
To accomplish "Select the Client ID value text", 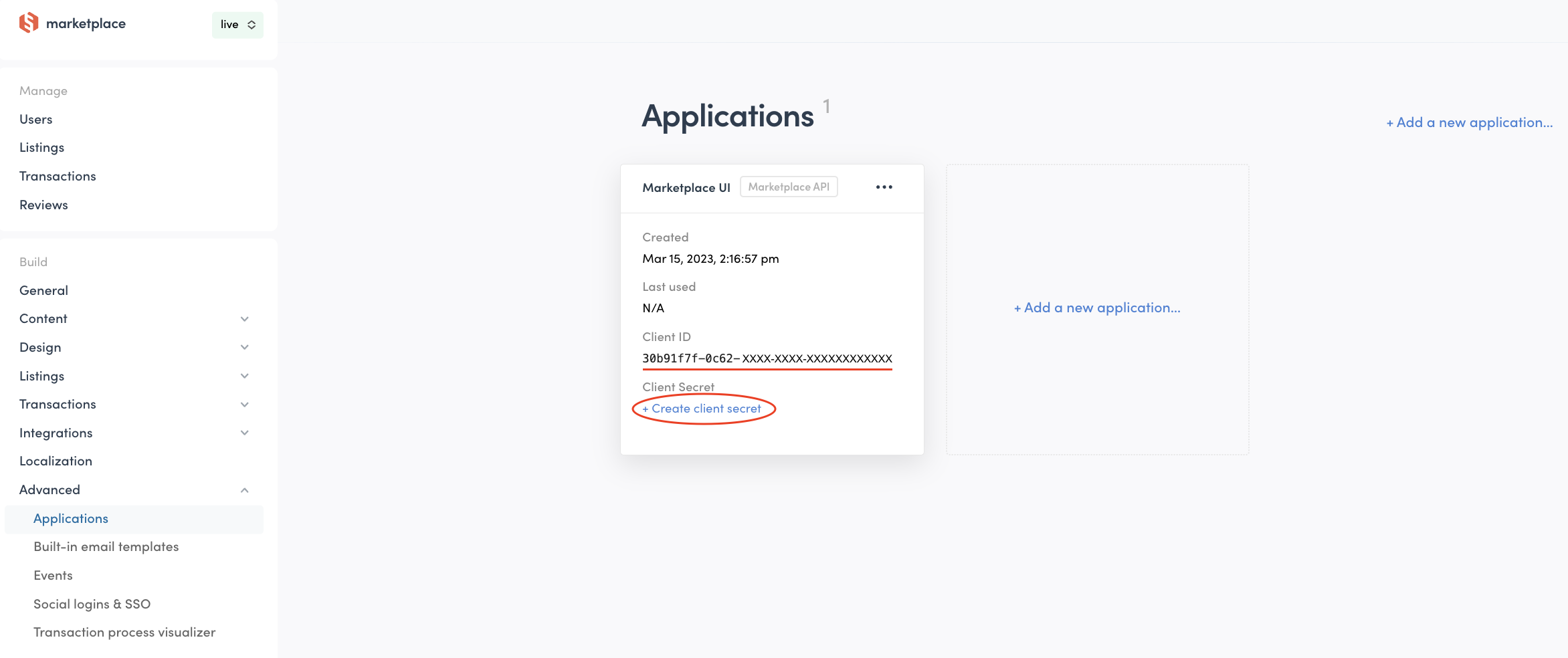I will point(767,358).
